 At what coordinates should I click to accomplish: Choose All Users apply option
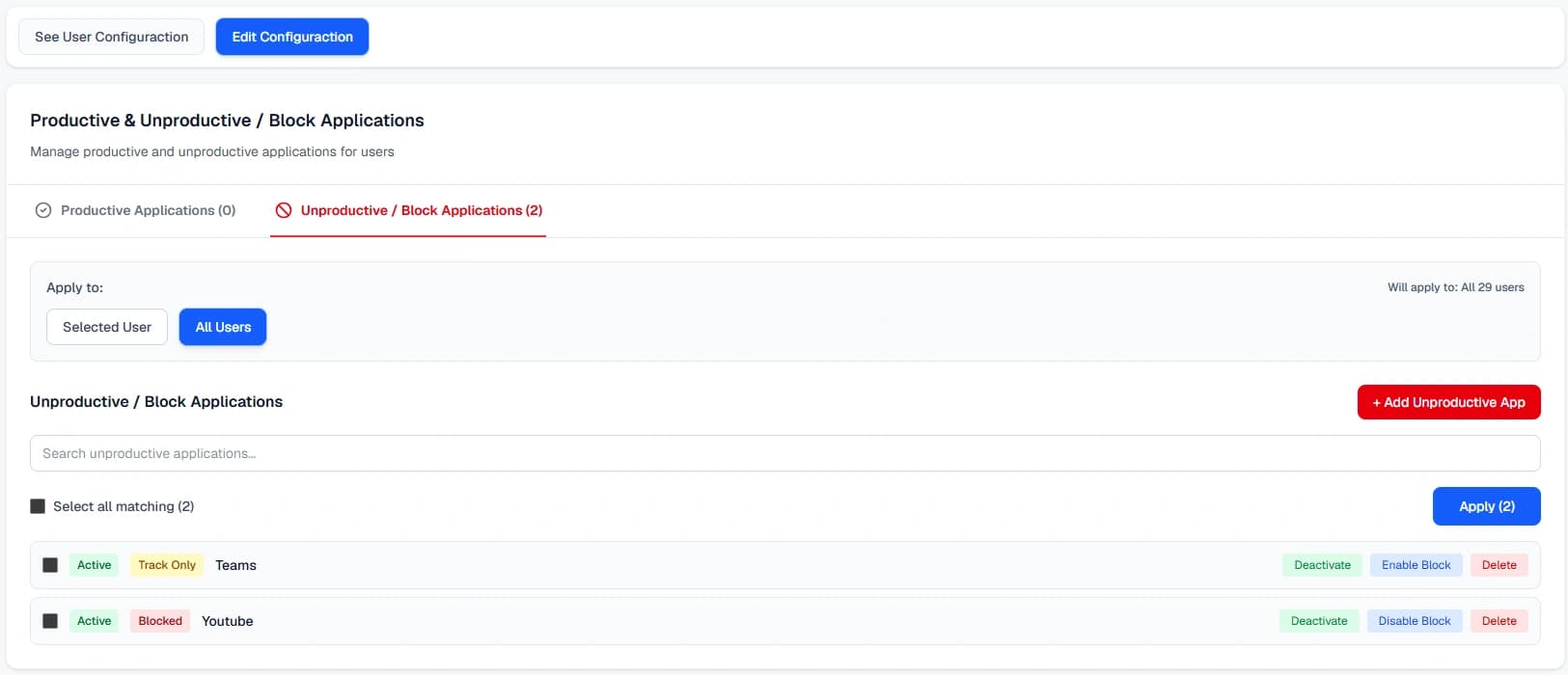223,327
